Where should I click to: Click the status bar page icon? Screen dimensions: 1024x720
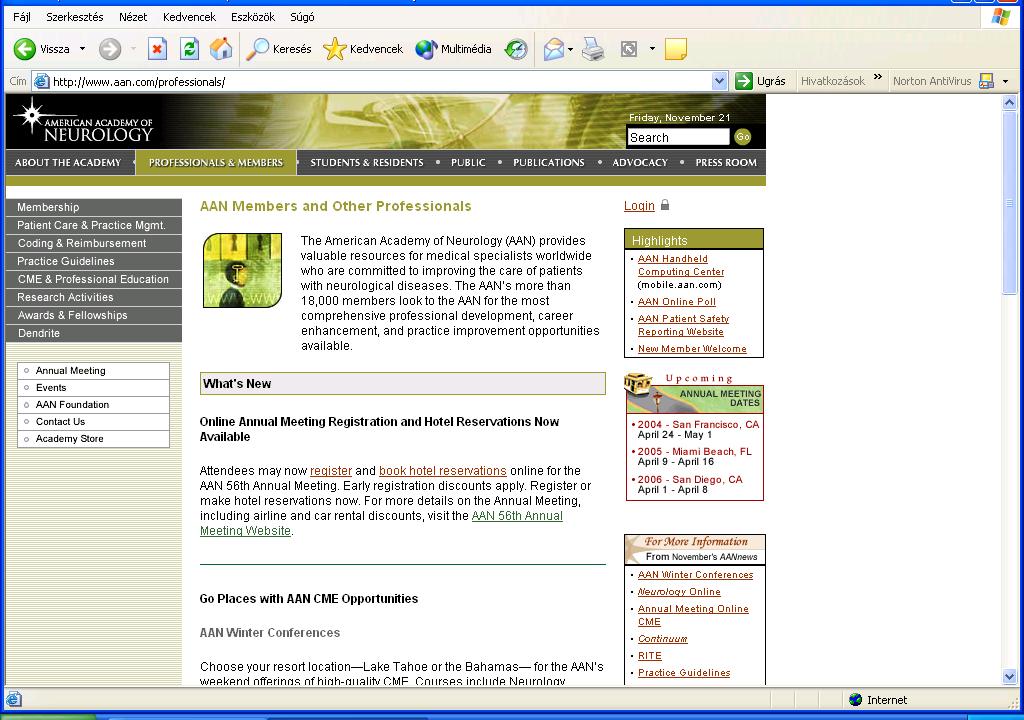(x=14, y=699)
